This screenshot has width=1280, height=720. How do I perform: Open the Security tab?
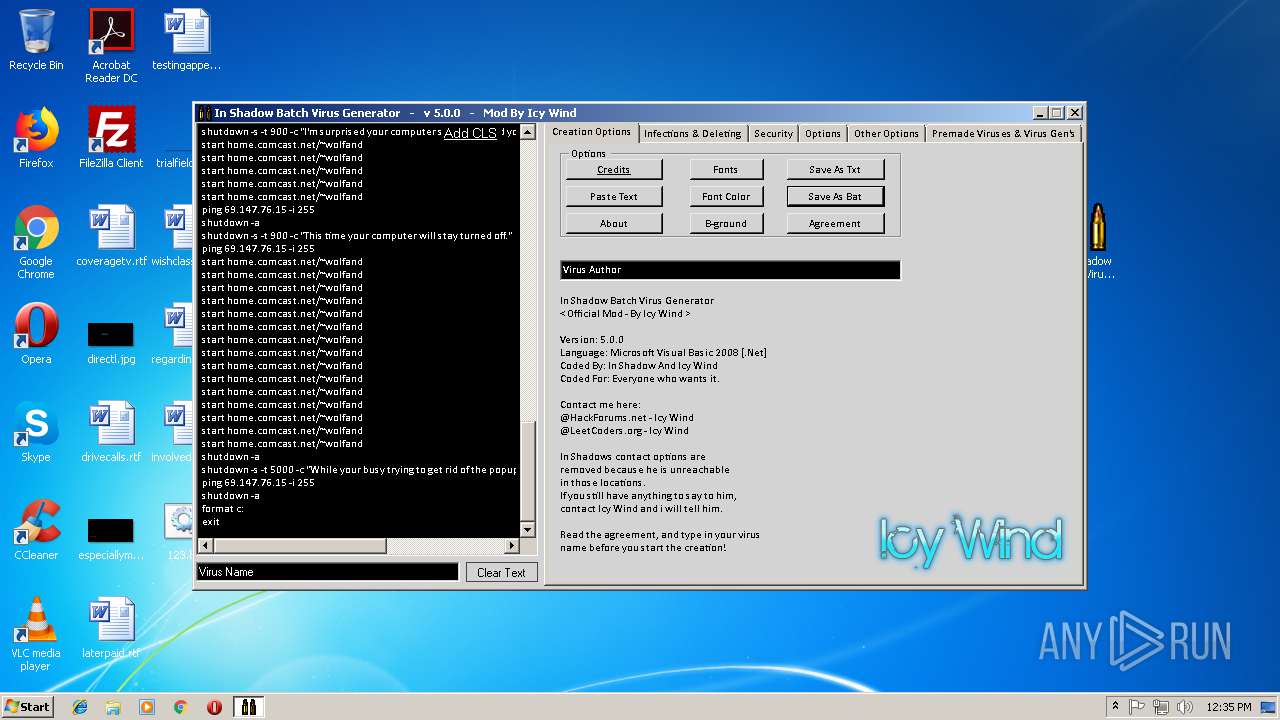click(773, 134)
